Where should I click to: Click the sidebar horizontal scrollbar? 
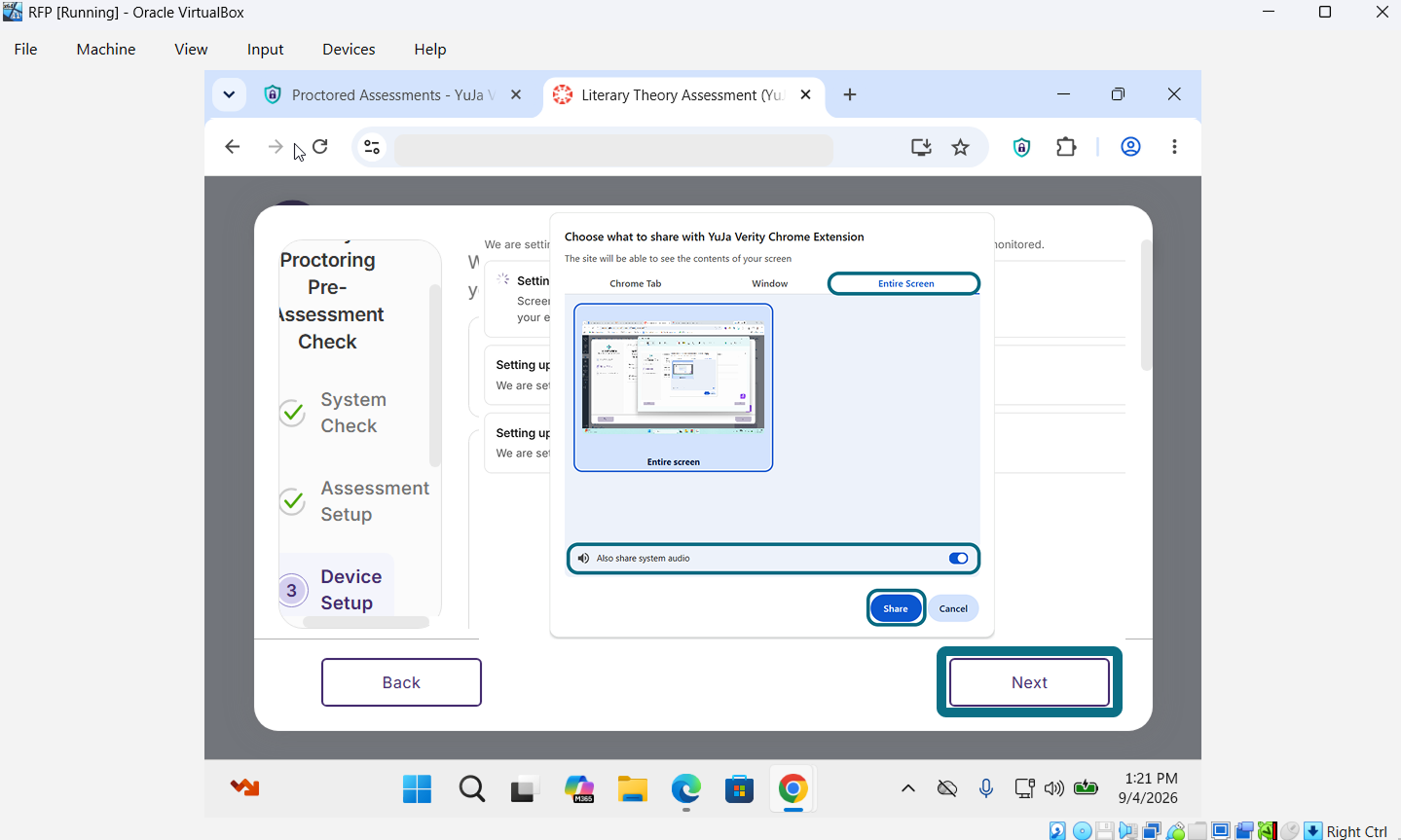click(x=366, y=622)
